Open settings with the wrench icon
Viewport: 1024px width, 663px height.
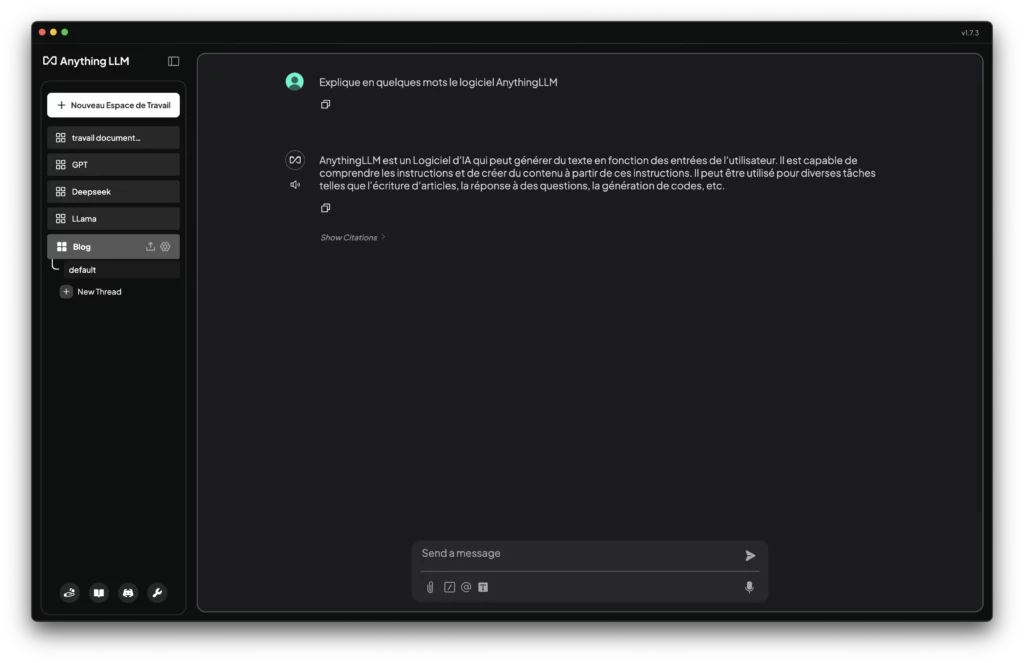(x=157, y=592)
